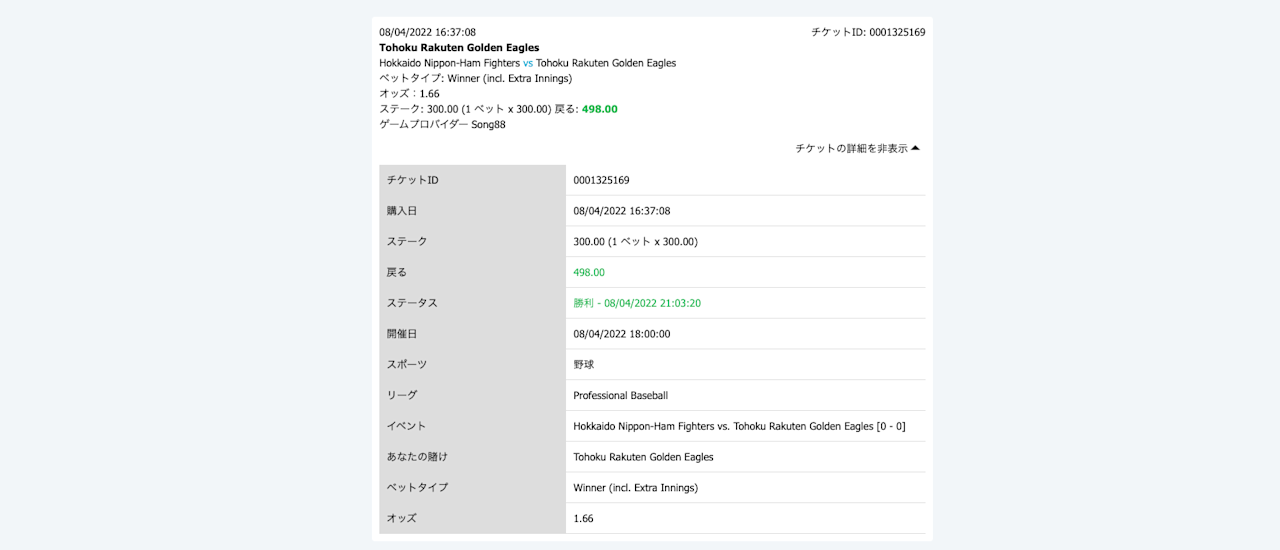Click green 498.00 value in 戻る row
The height and width of the screenshot is (550, 1280).
pyautogui.click(x=589, y=272)
